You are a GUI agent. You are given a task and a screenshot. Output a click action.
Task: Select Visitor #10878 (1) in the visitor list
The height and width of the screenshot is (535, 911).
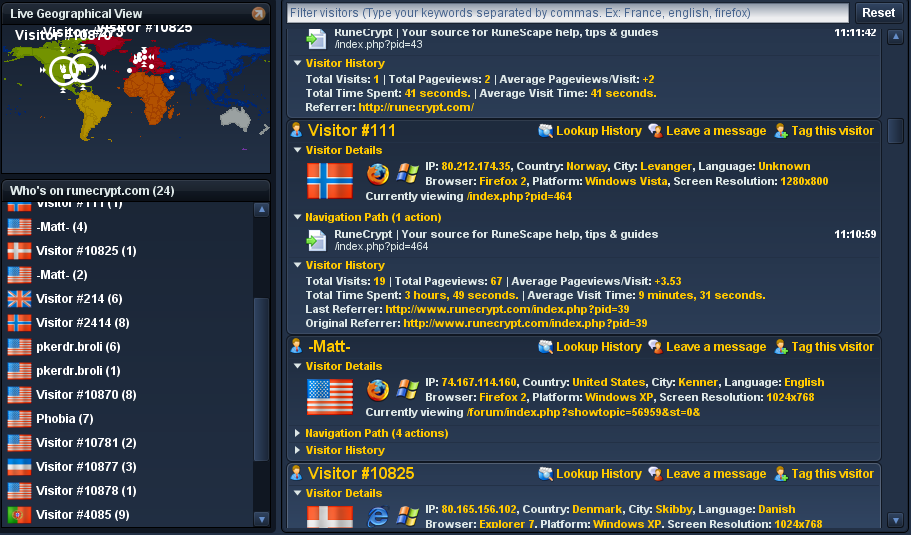[130, 490]
